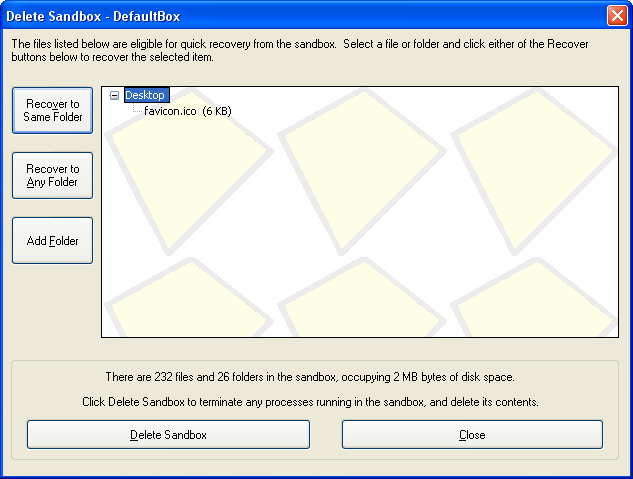Click the tree line left of favicon.ico
This screenshot has width=633, height=479.
click(x=136, y=111)
